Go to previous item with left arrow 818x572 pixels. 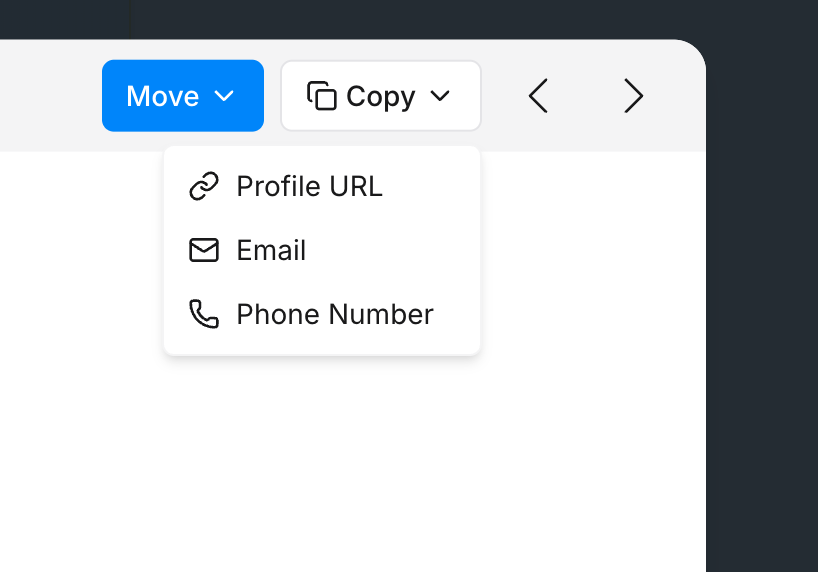[538, 96]
